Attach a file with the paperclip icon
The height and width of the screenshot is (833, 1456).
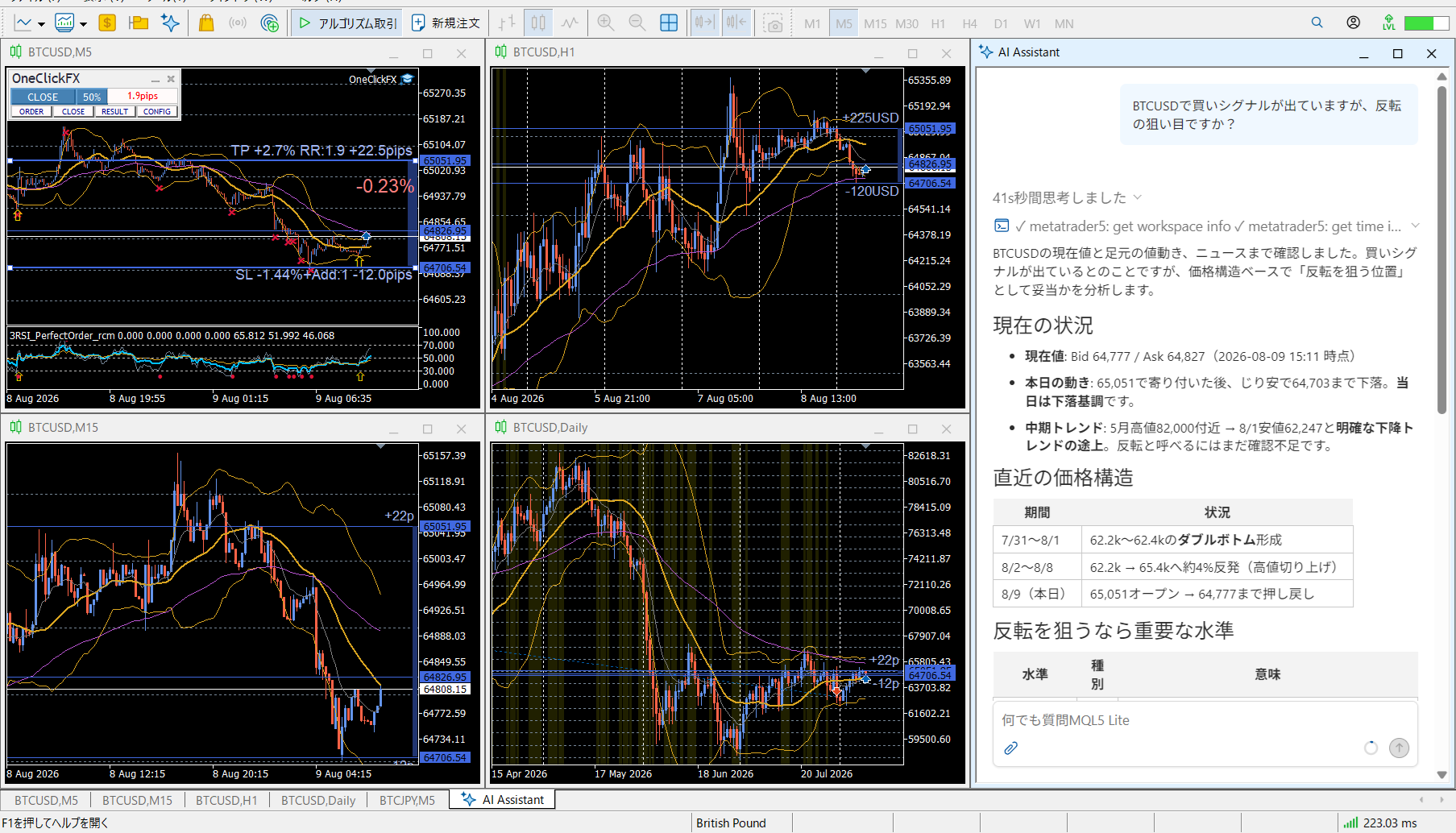[x=1011, y=748]
